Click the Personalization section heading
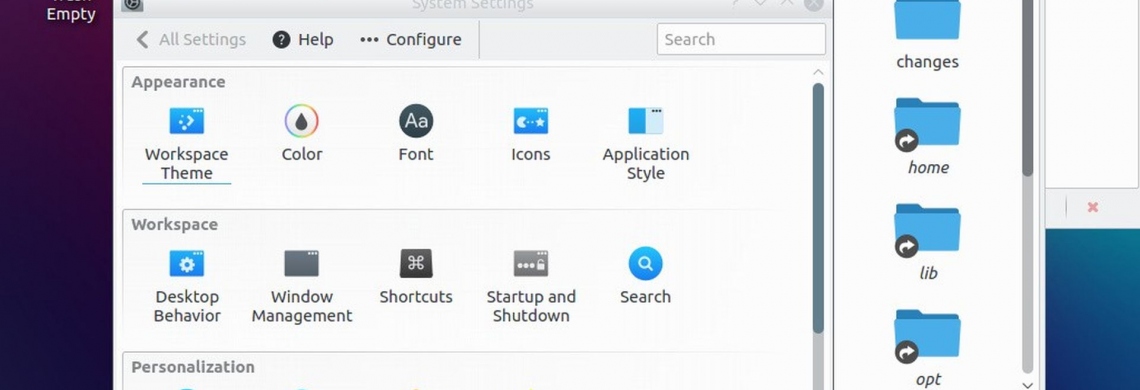Image resolution: width=1140 pixels, height=390 pixels. [x=193, y=367]
